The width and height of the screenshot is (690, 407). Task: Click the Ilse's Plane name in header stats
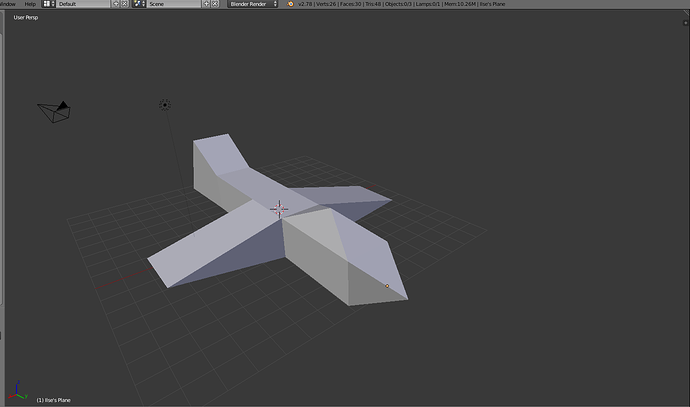(492, 4)
